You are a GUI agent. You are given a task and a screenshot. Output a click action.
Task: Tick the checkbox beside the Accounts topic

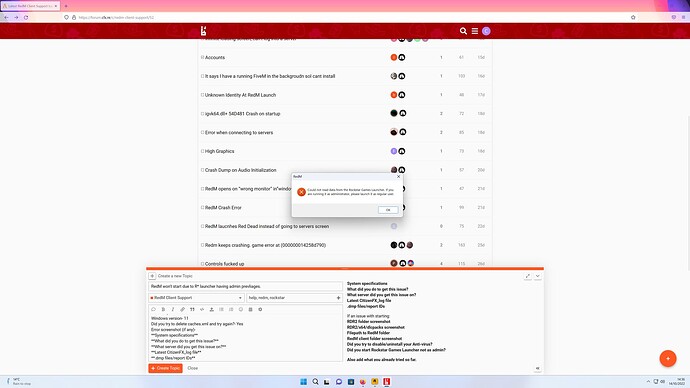pyautogui.click(x=202, y=57)
